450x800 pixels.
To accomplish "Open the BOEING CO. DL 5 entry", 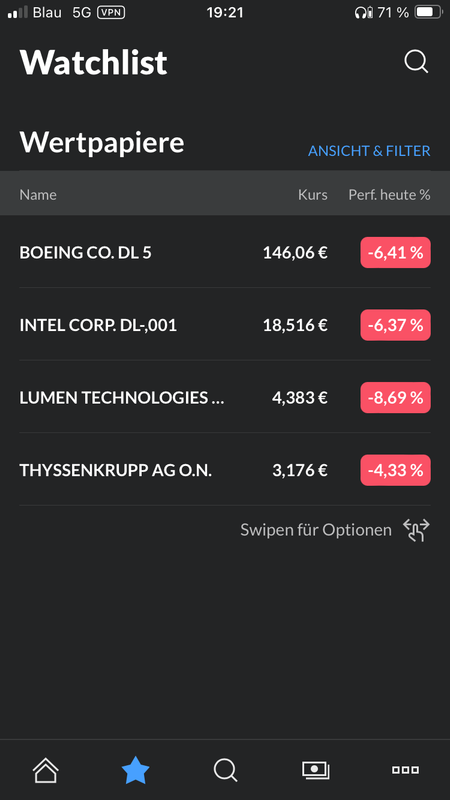I will click(225, 252).
